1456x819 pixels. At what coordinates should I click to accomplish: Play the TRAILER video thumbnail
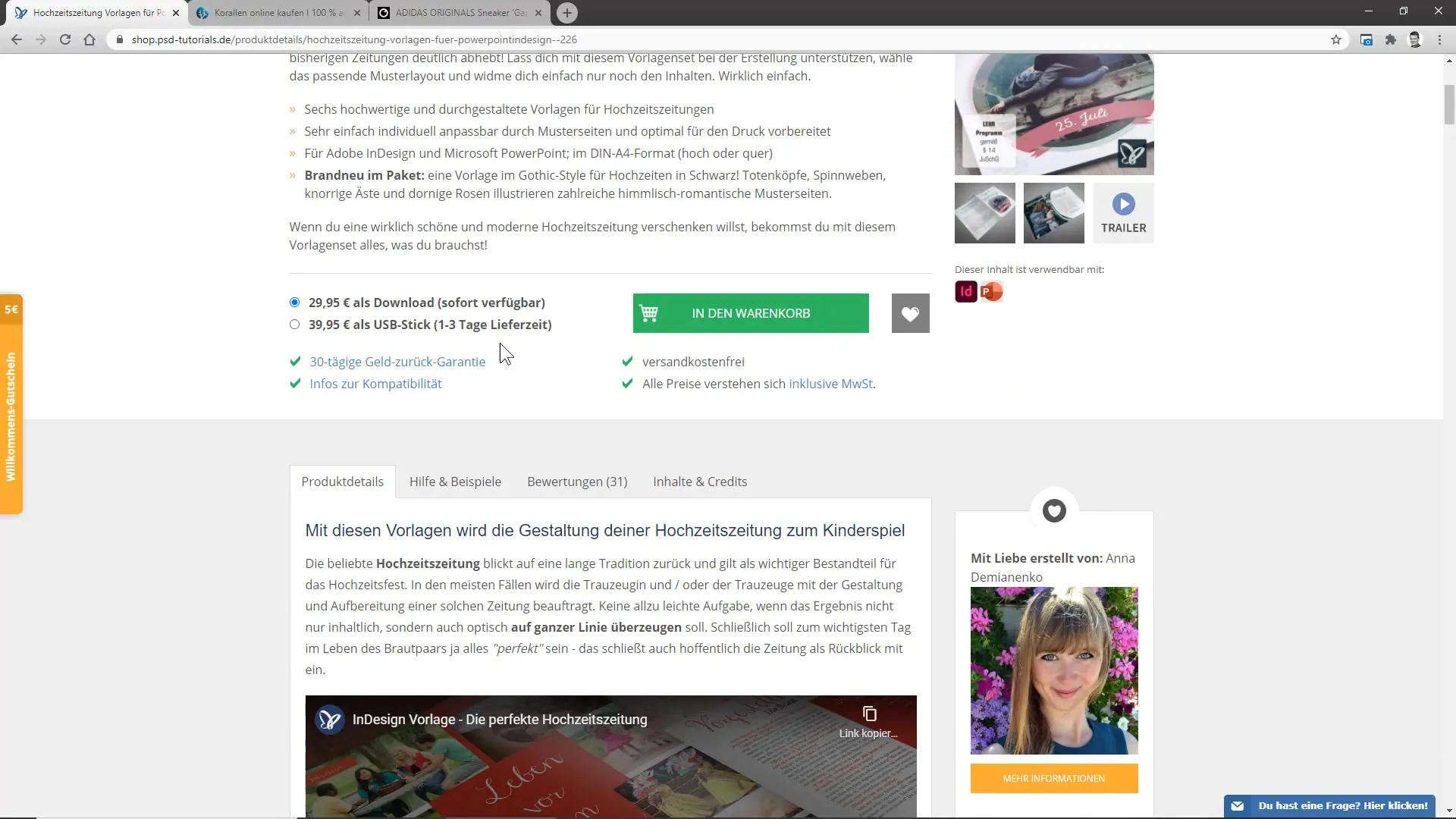pos(1124,213)
